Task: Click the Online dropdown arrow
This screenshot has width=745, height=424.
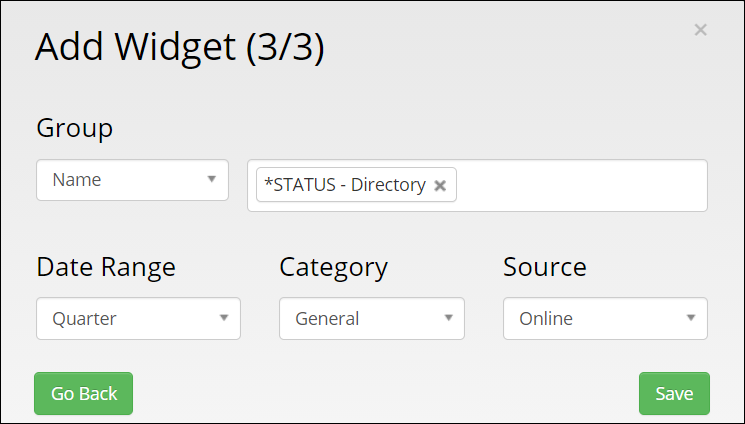Action: 690,319
